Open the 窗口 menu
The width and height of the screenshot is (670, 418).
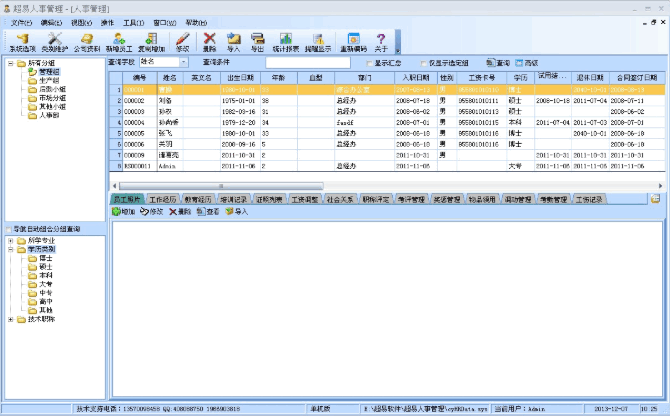[x=165, y=23]
